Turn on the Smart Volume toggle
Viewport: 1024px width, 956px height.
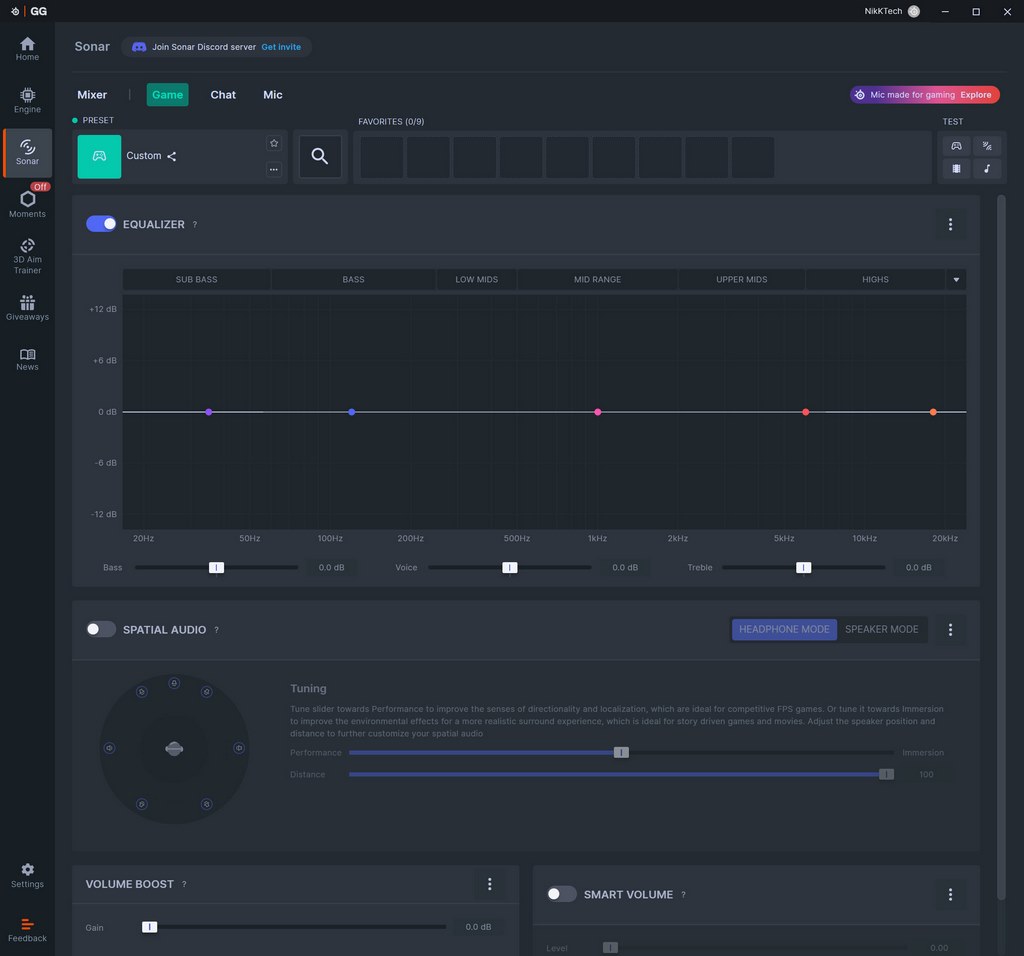pos(562,894)
